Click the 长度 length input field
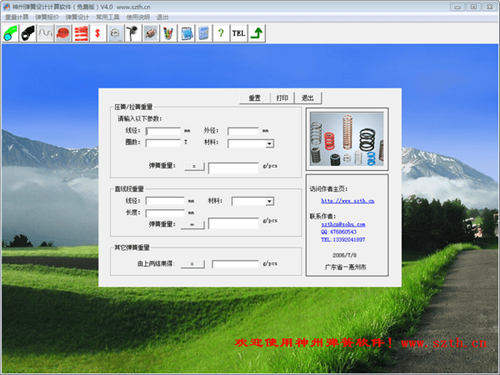Image resolution: width=500 pixels, height=375 pixels. (x=165, y=213)
